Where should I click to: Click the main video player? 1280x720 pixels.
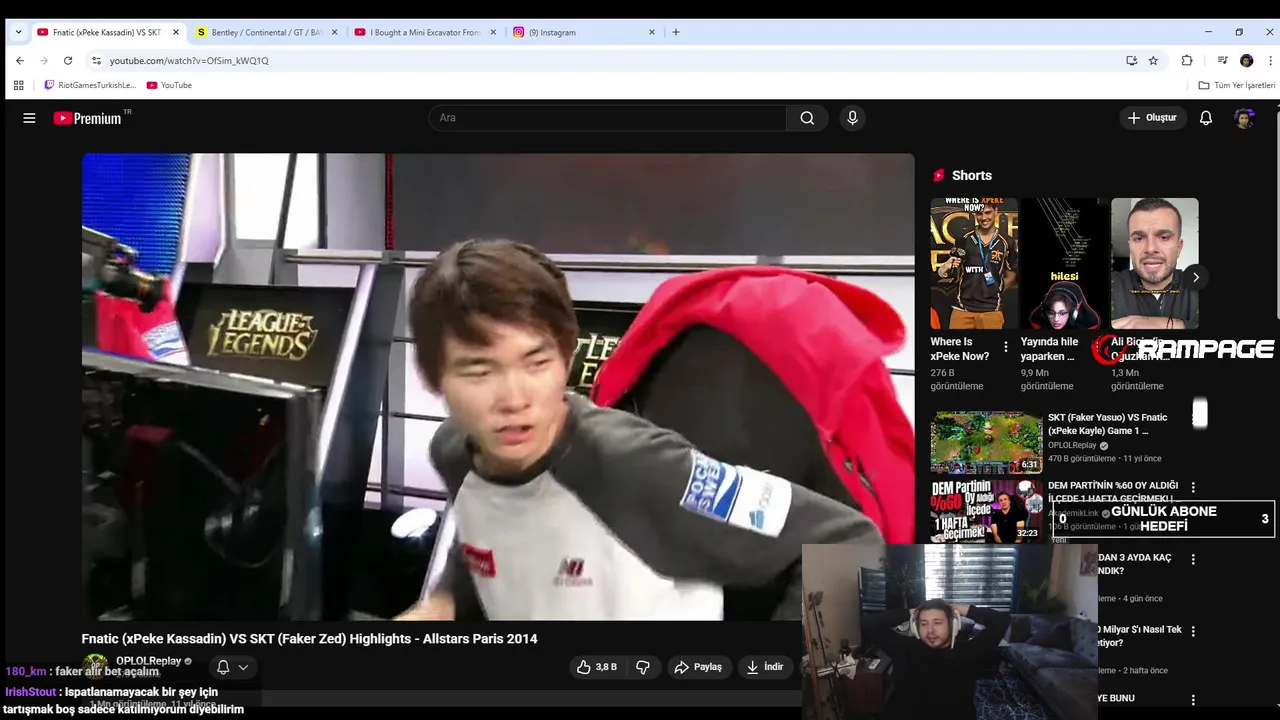click(x=498, y=386)
